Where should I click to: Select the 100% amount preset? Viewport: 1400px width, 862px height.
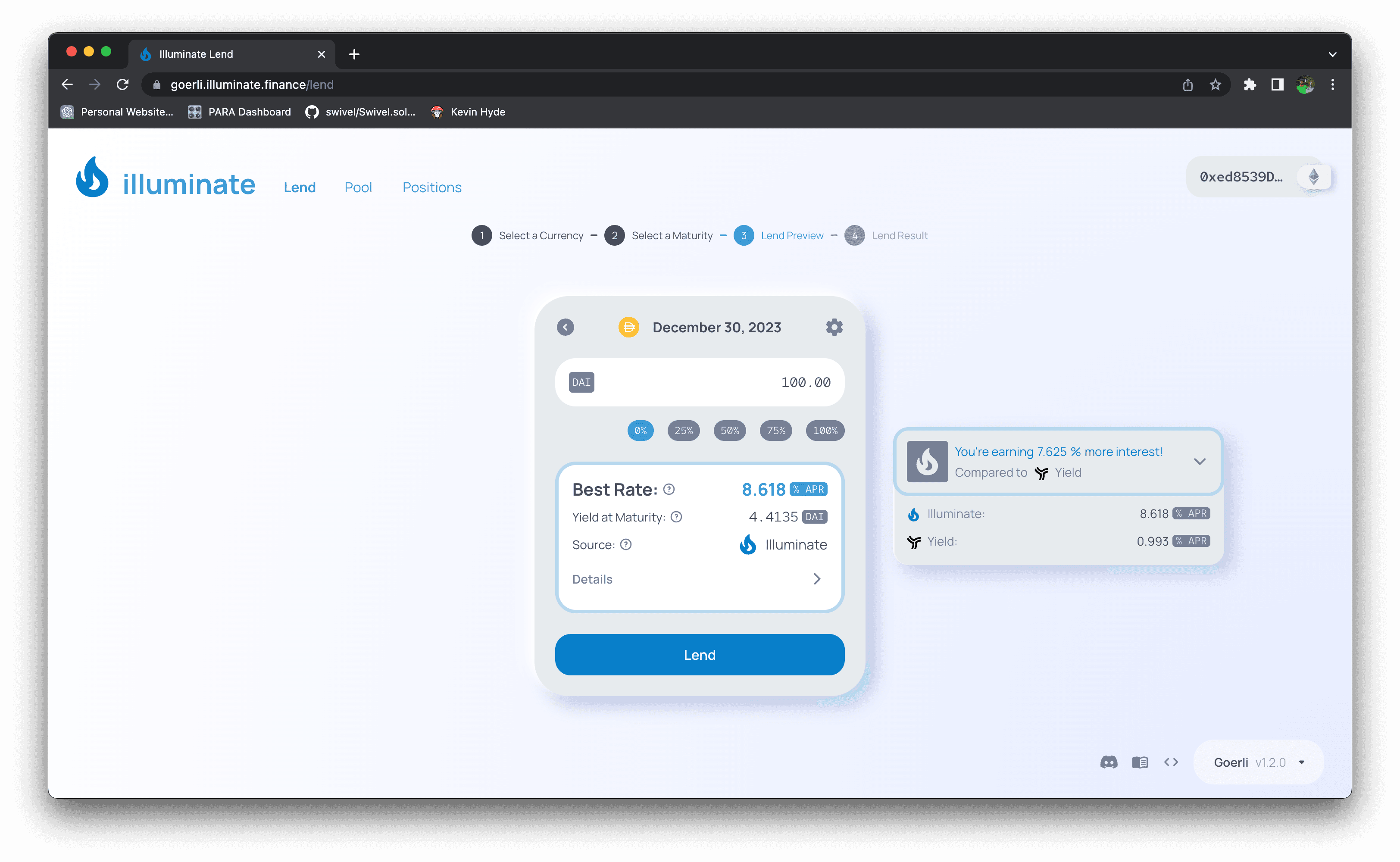[x=825, y=431]
